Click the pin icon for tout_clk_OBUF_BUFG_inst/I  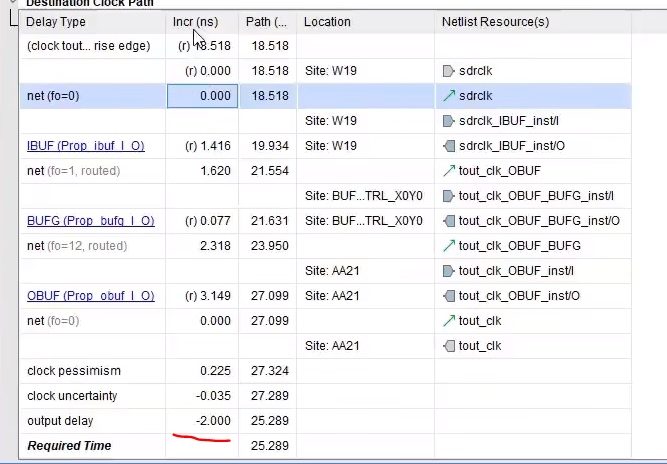point(448,196)
